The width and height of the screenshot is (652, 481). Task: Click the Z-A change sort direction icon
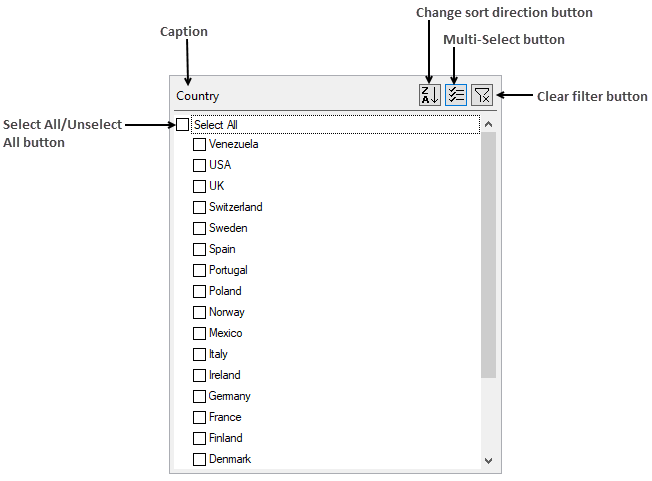pos(430,95)
